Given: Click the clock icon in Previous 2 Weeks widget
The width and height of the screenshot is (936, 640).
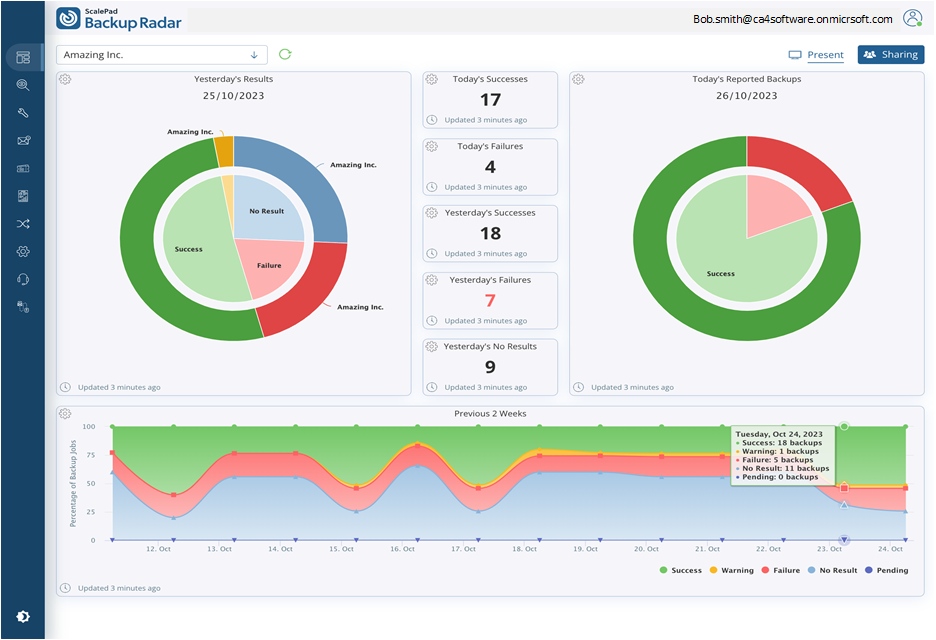Looking at the screenshot, I should point(65,588).
